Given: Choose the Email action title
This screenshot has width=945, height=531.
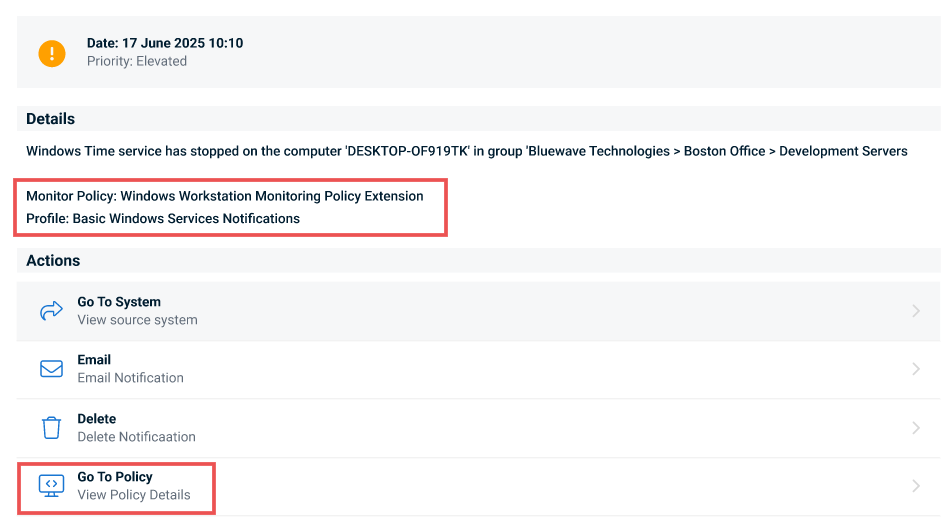Looking at the screenshot, I should click(94, 360).
